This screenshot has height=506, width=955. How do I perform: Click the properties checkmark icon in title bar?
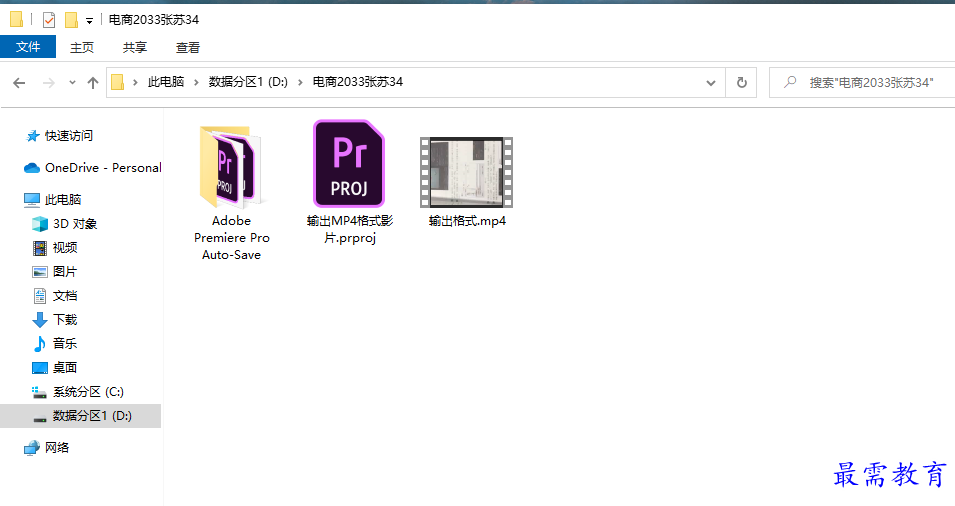[49, 20]
